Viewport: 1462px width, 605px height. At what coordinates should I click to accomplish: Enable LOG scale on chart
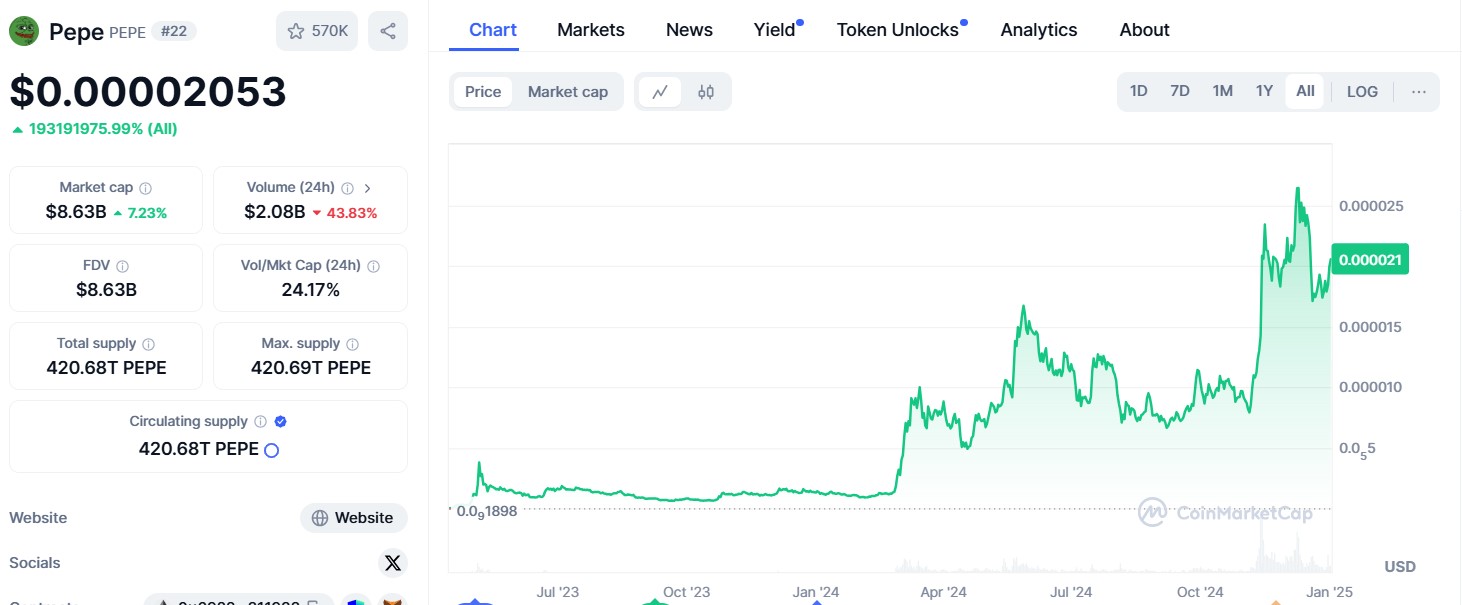[1362, 92]
